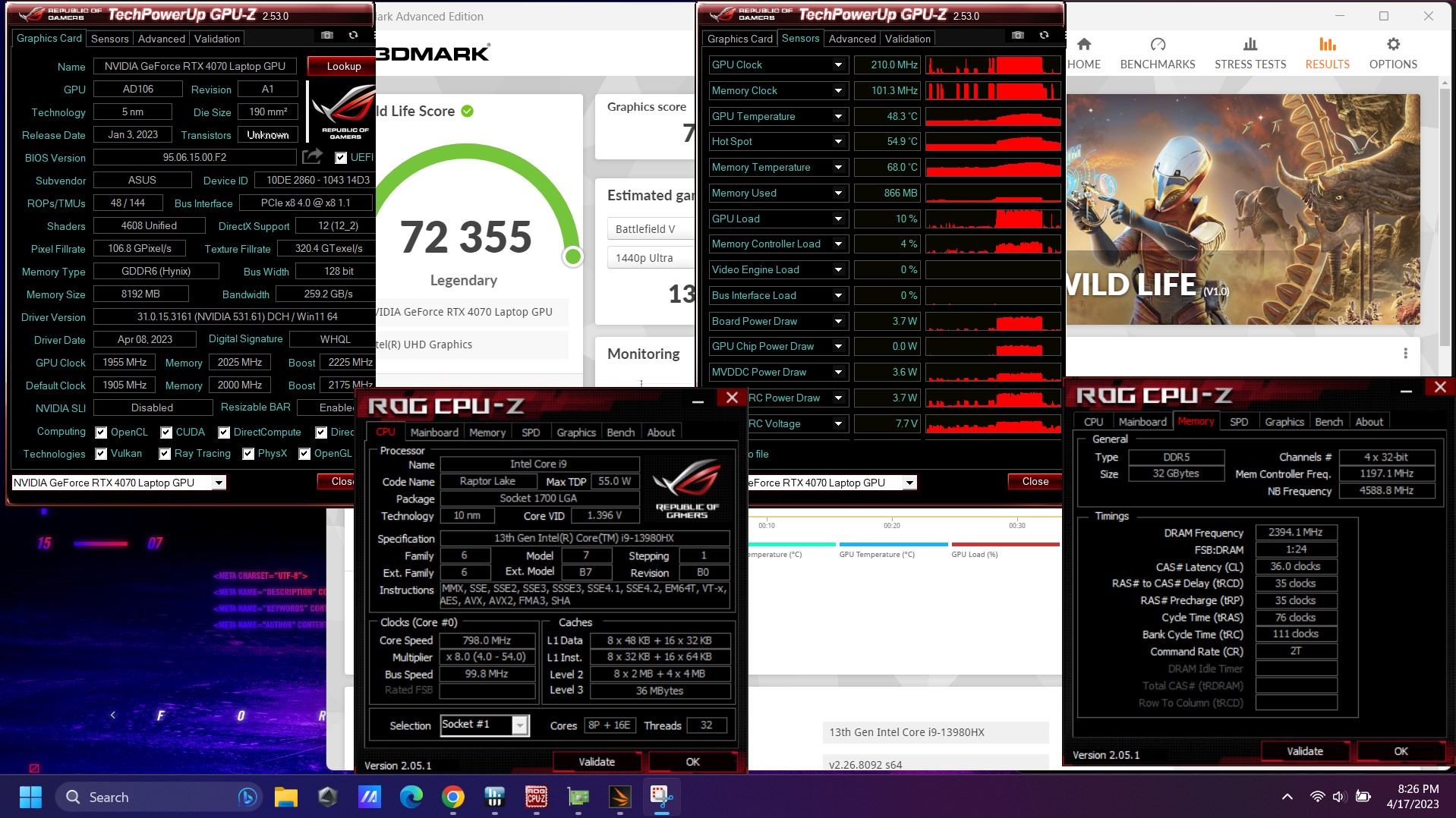Open 3DMark Options gear icon
Screen dimensions: 1456x818
click(x=1393, y=45)
